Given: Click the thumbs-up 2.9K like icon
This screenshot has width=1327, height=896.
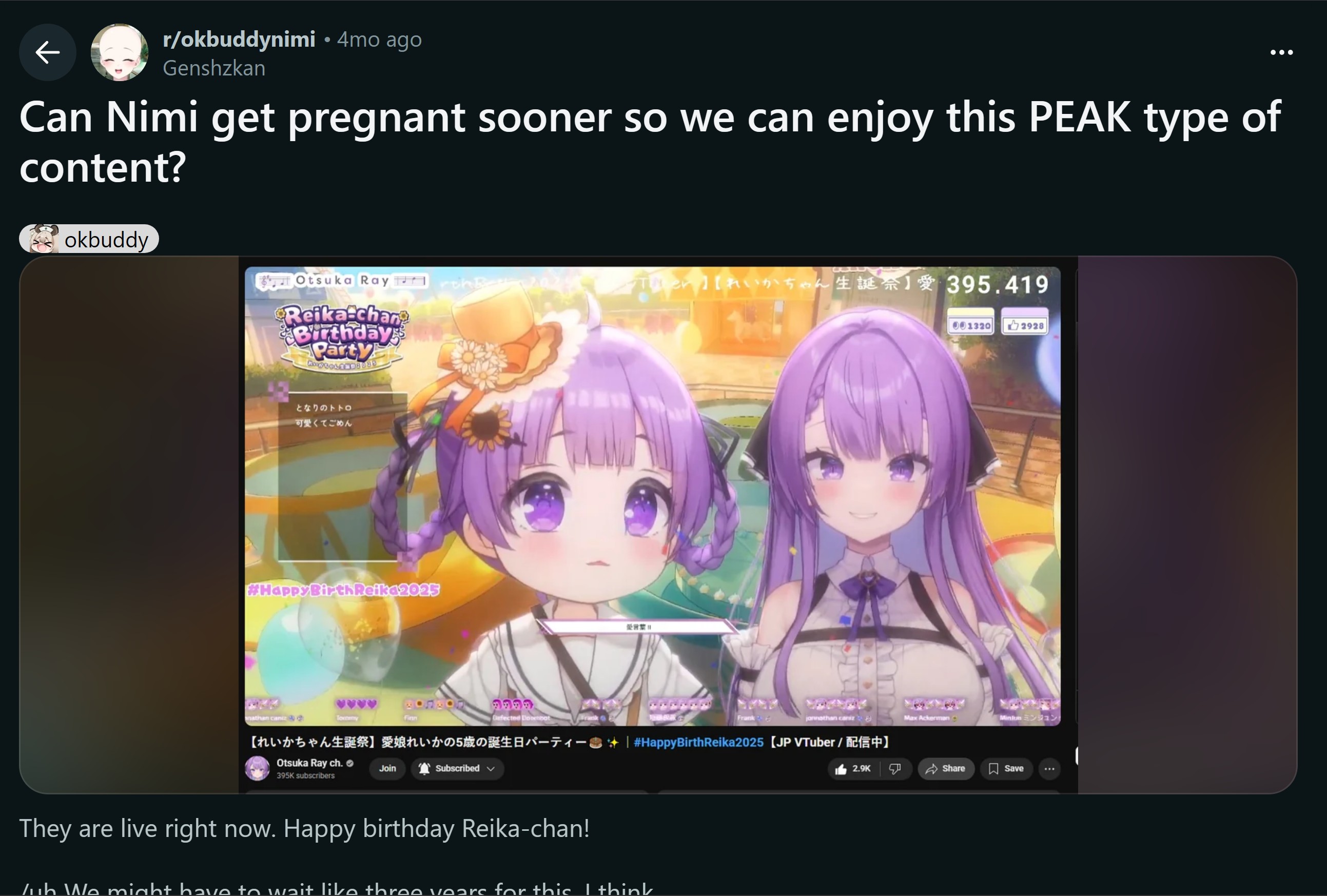Looking at the screenshot, I should click(841, 769).
